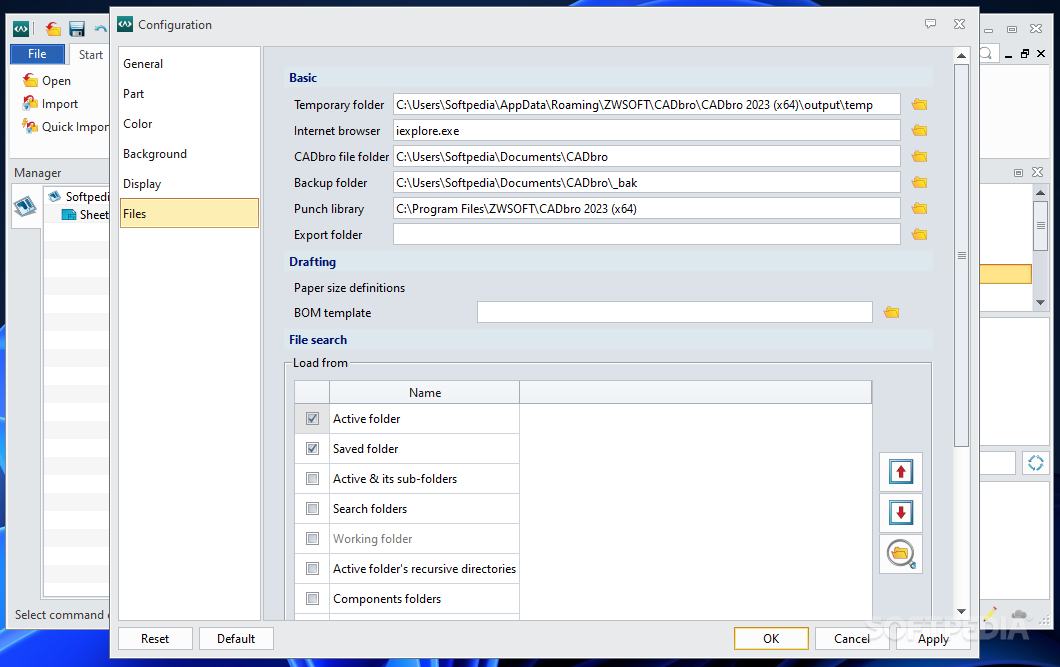This screenshot has width=1060, height=667.
Task: Browse for the BOM template file
Action: [x=891, y=312]
